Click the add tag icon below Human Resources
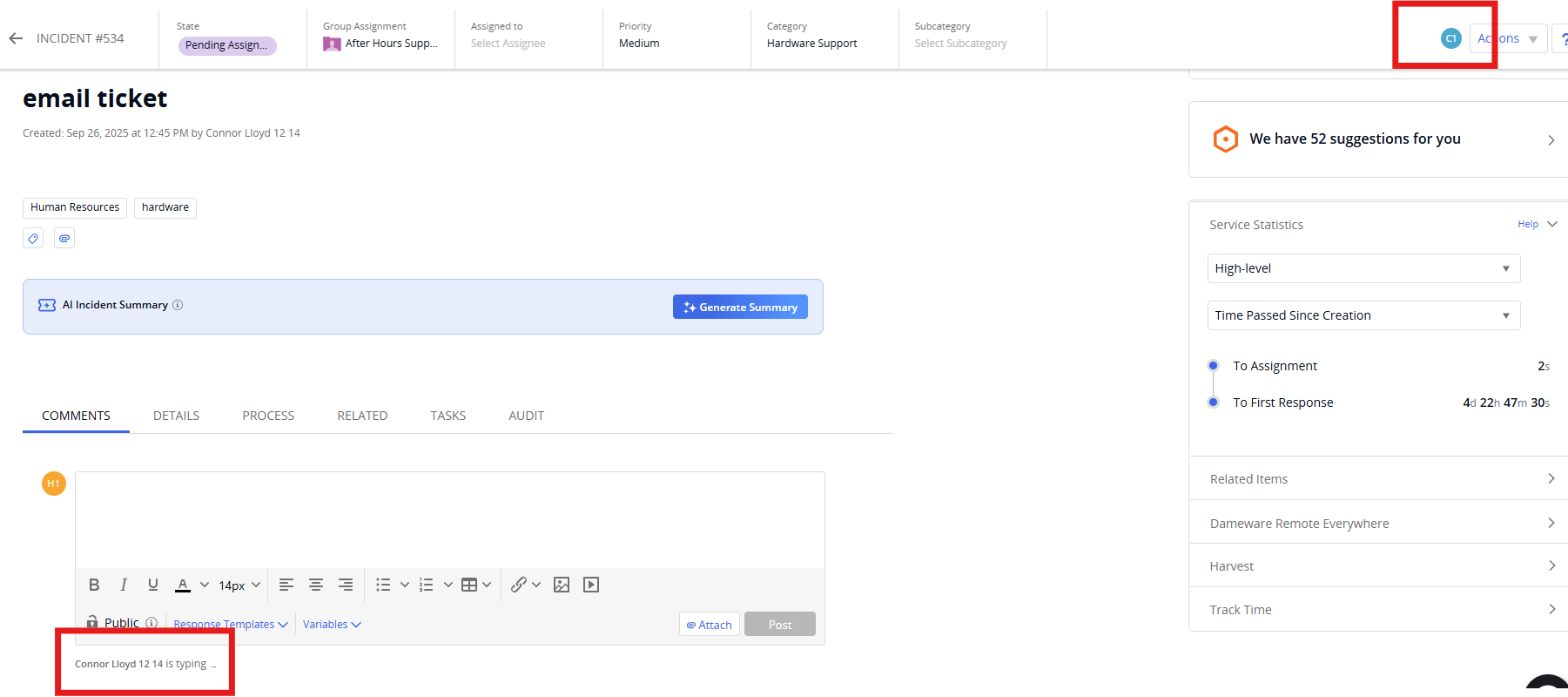The image size is (1568, 697). tap(33, 238)
